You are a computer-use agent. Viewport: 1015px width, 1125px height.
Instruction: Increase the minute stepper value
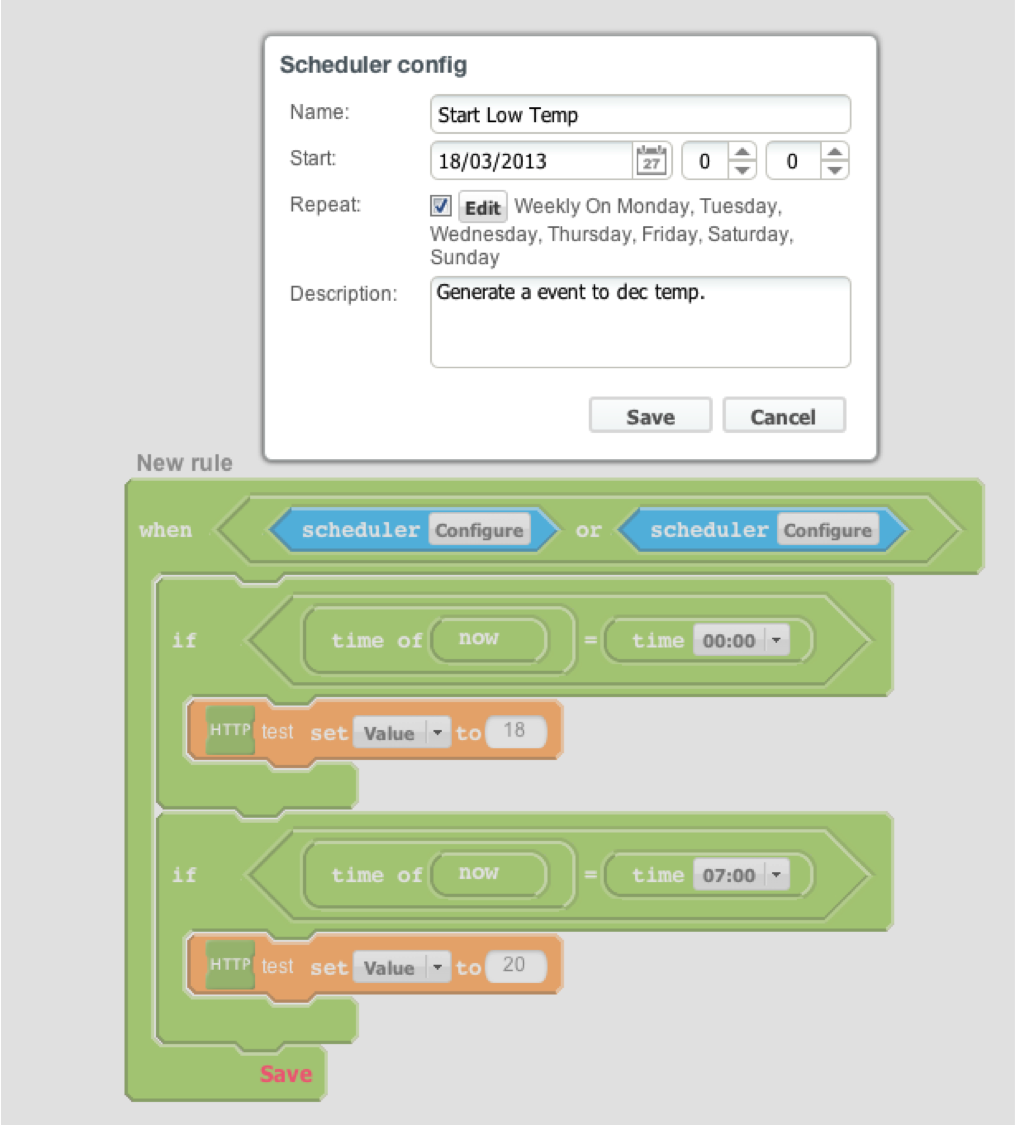click(834, 153)
